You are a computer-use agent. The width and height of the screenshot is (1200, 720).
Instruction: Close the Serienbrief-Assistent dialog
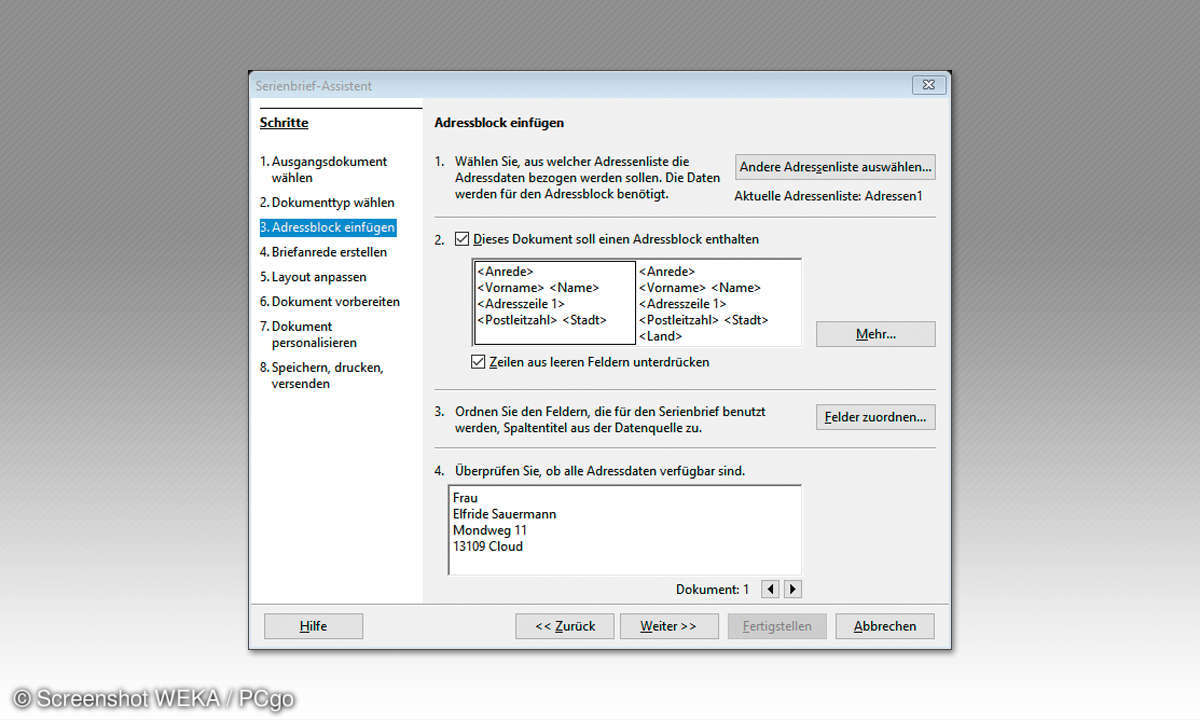tap(929, 86)
